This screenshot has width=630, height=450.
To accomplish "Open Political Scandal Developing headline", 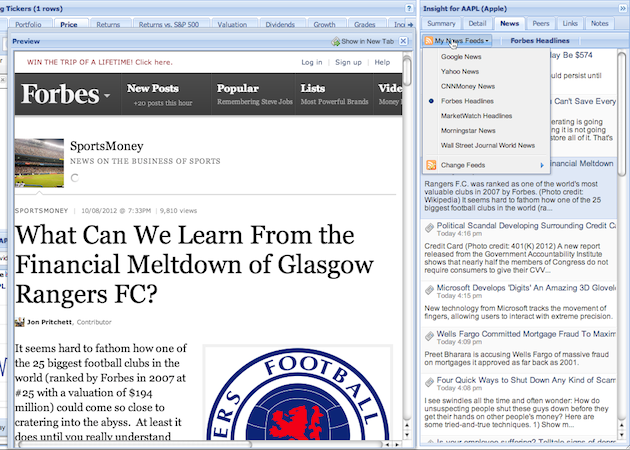I will [526, 226].
